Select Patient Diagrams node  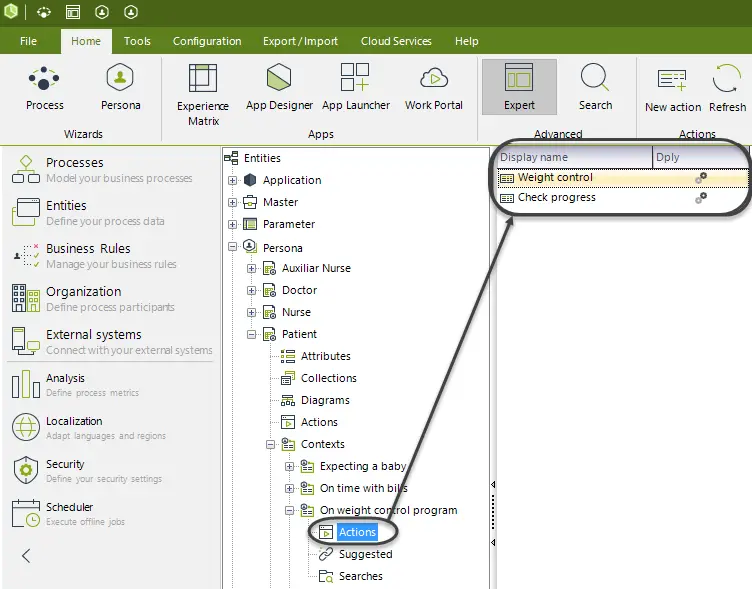pos(325,401)
